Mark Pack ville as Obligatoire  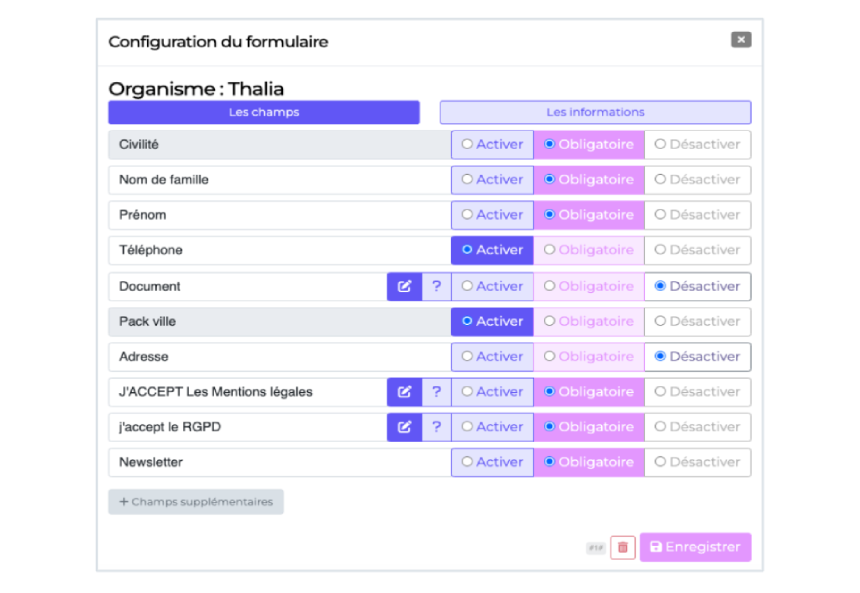click(589, 321)
